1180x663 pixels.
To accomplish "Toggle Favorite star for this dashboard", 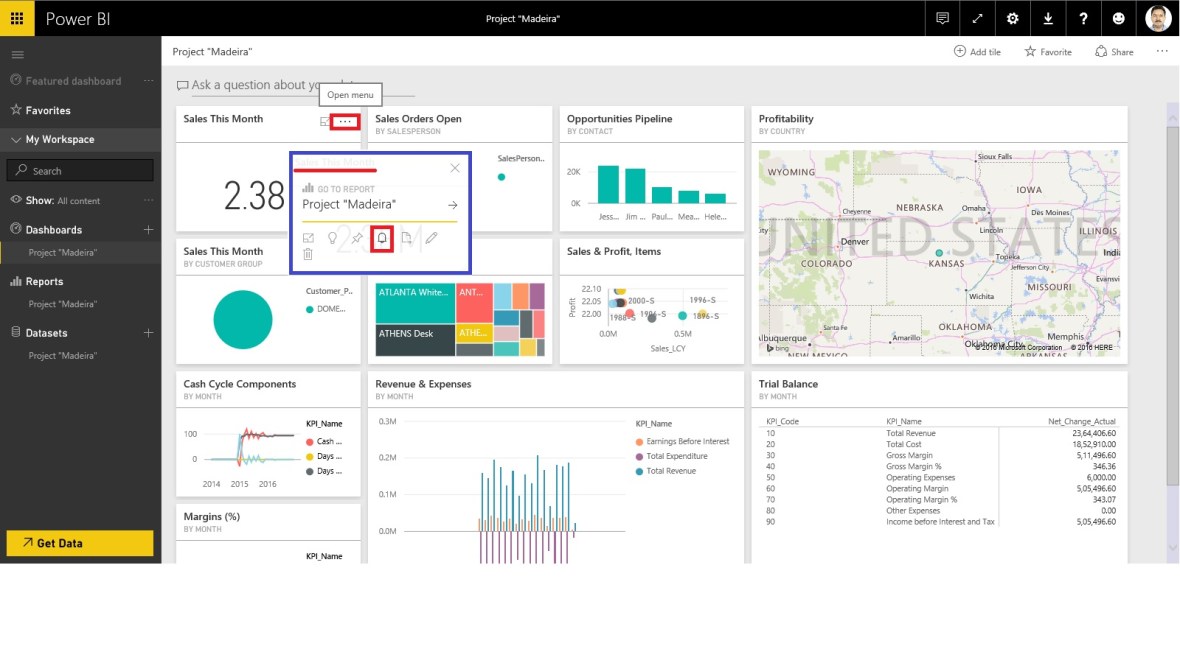I will [1048, 52].
